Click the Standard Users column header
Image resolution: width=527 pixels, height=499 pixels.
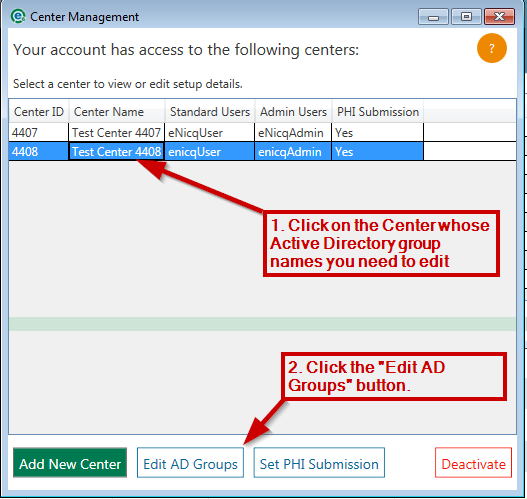tap(210, 112)
